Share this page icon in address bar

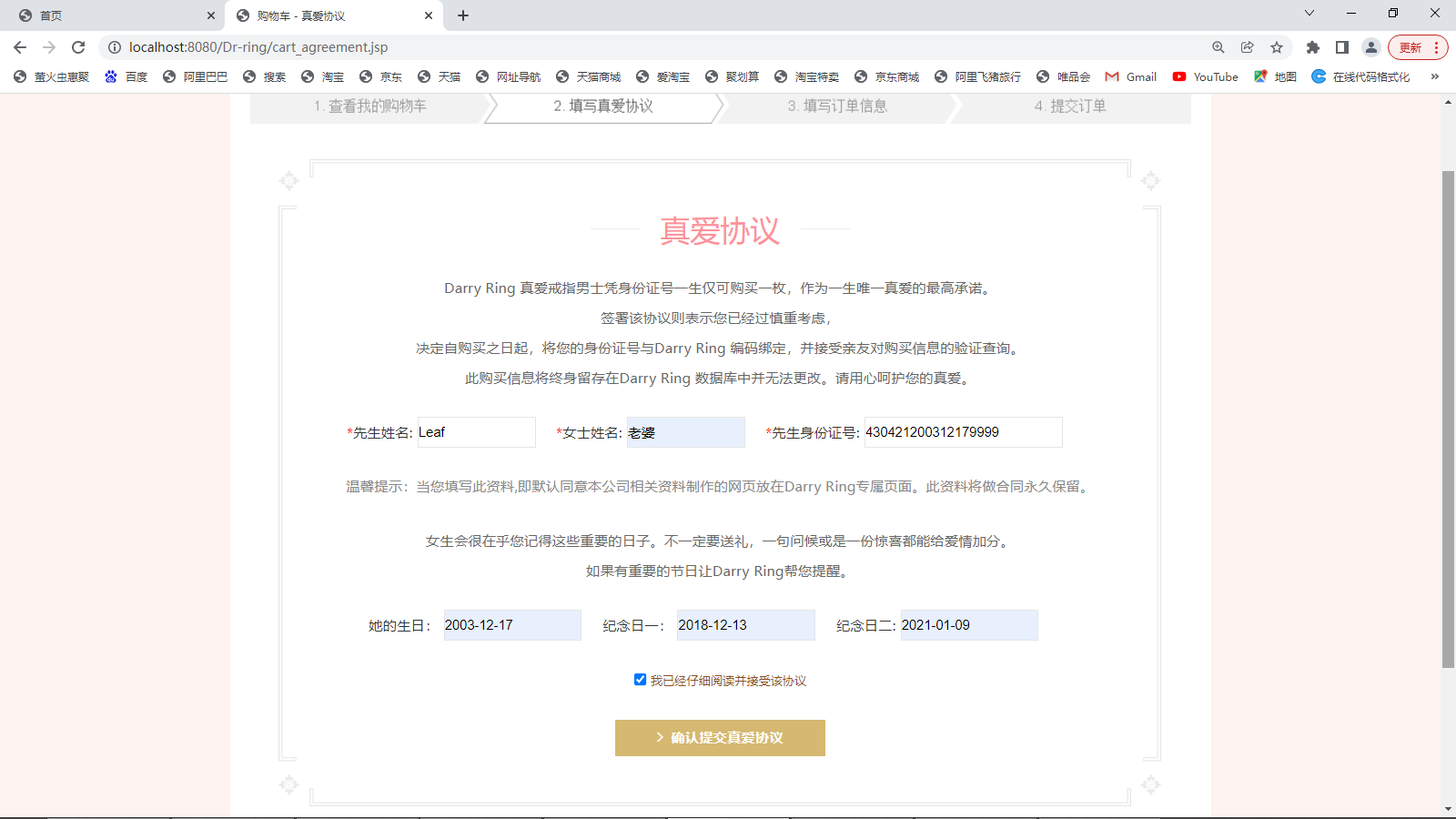point(1248,47)
